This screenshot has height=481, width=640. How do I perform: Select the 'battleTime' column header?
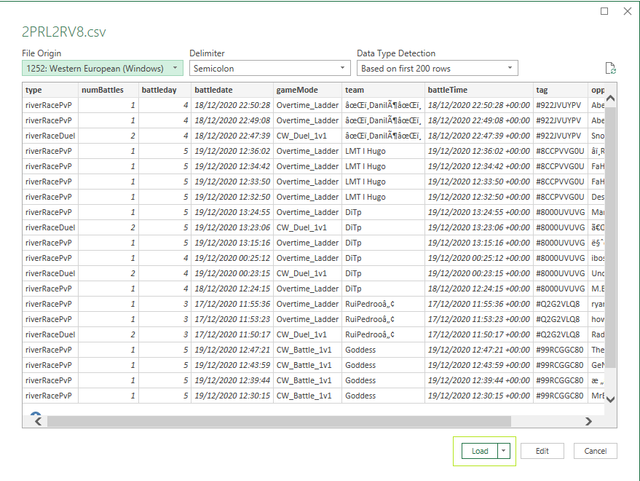point(479,90)
